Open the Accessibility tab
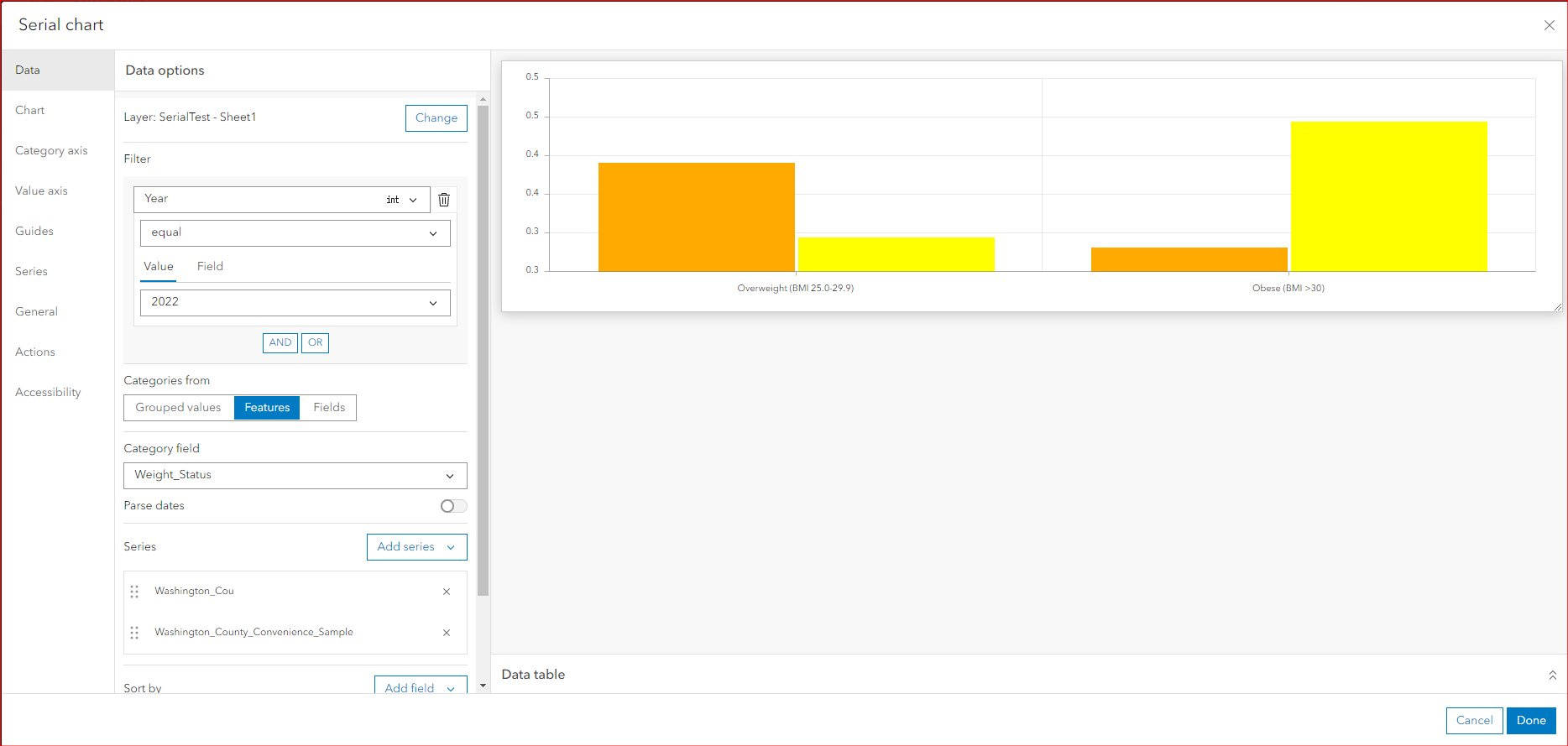Image resolution: width=1568 pixels, height=746 pixels. pos(58,393)
